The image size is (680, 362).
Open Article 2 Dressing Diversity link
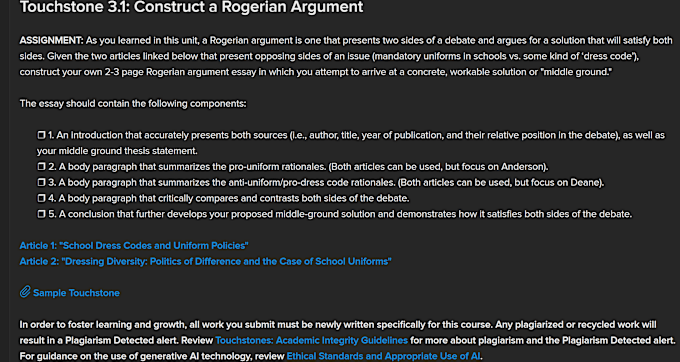coord(205,261)
